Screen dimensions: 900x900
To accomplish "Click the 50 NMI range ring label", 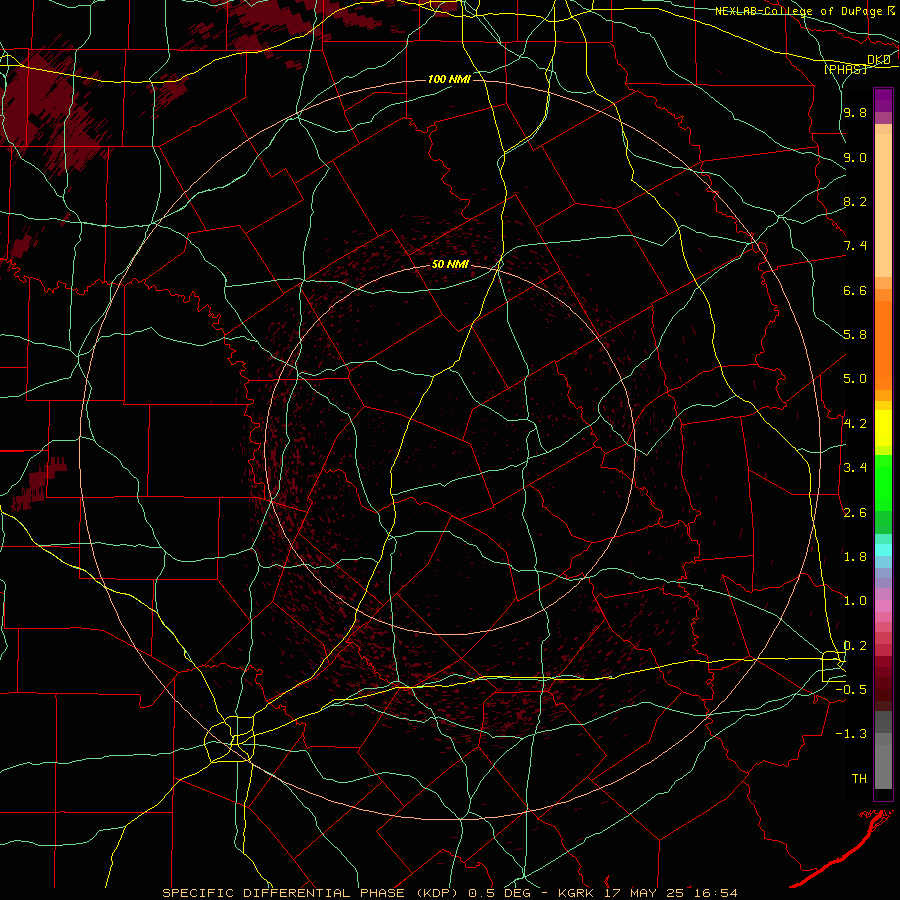I will pyautogui.click(x=450, y=264).
